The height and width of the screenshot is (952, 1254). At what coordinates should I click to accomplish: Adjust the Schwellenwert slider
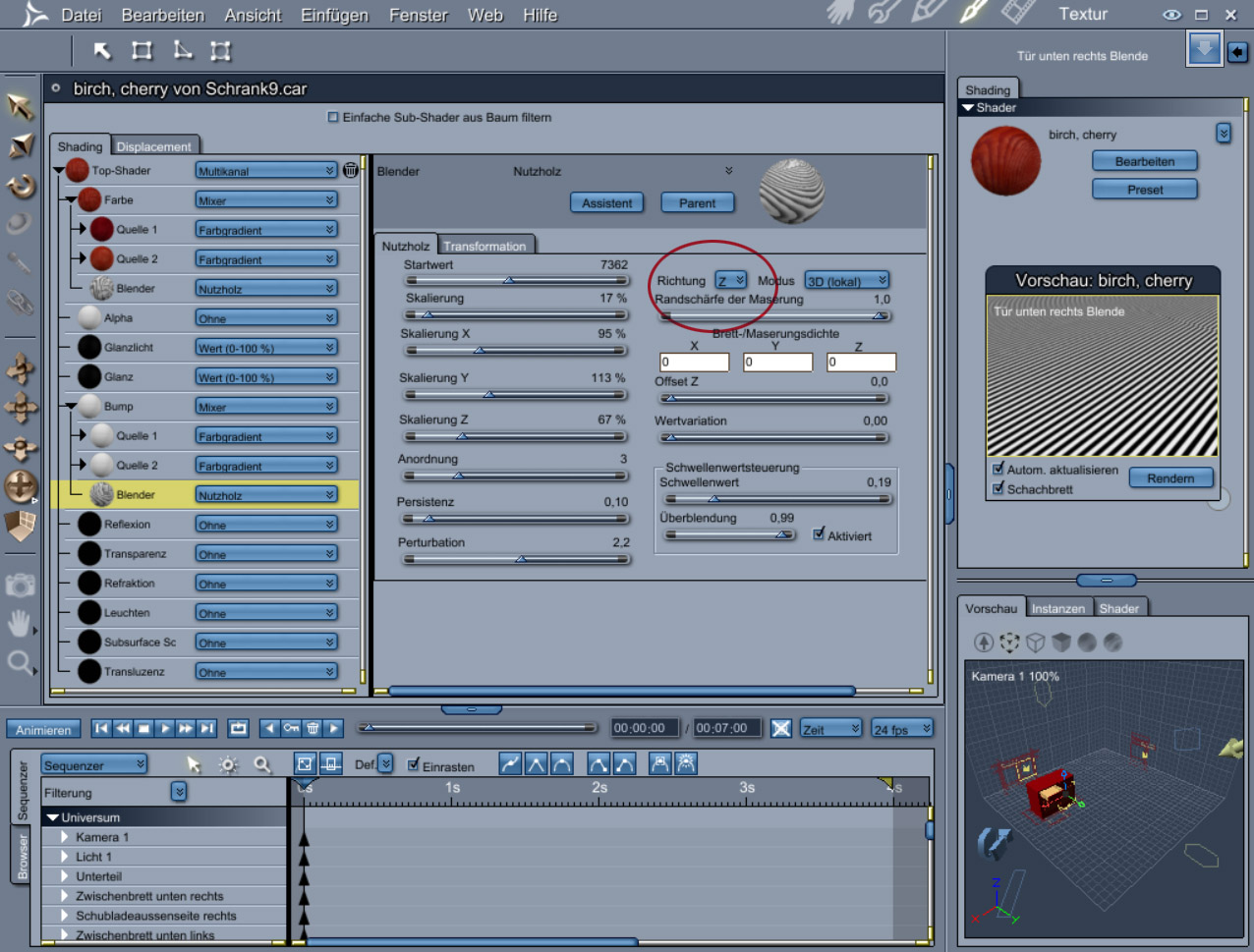[777, 499]
